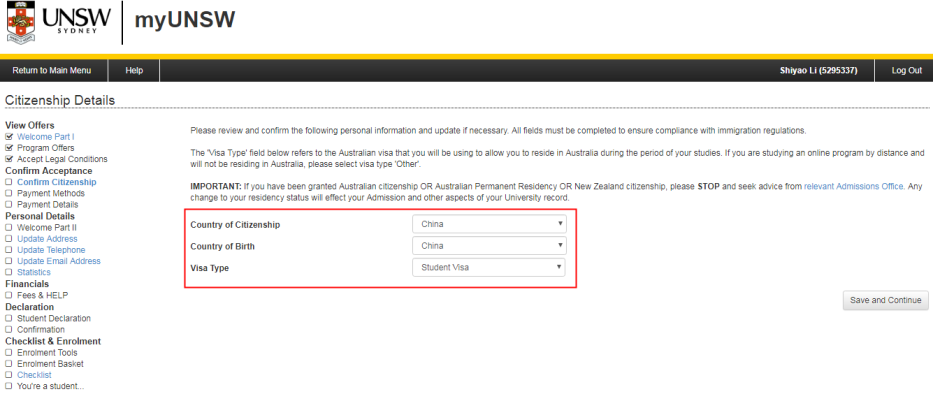Click Save and Continue button
The height and width of the screenshot is (401, 933).
pos(885,300)
